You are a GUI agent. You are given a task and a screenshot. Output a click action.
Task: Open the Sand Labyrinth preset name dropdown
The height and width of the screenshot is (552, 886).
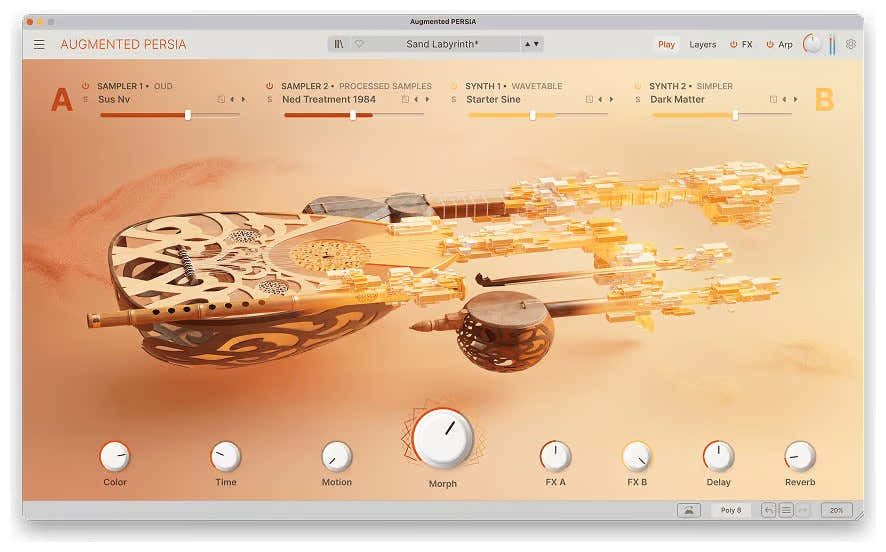click(x=442, y=44)
